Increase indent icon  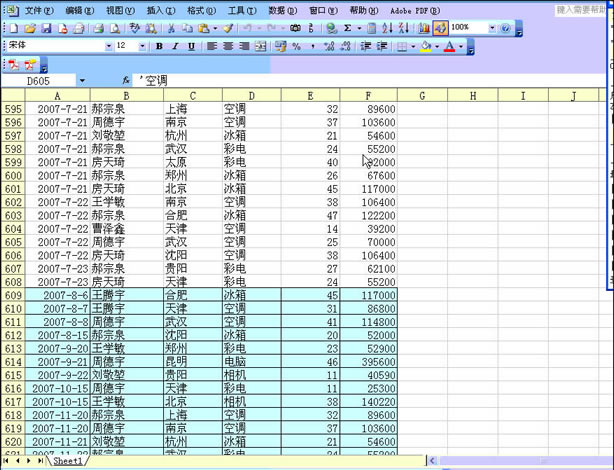pos(382,47)
